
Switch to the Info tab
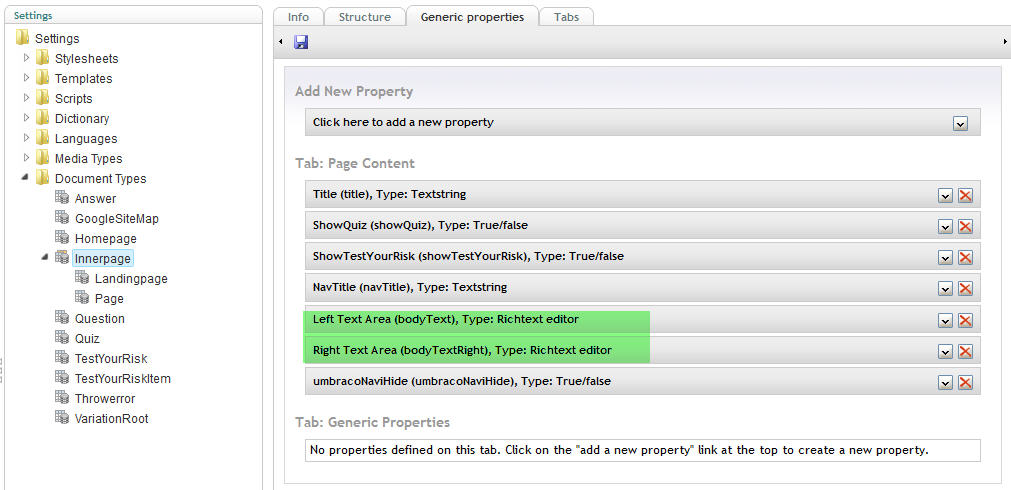[x=298, y=17]
